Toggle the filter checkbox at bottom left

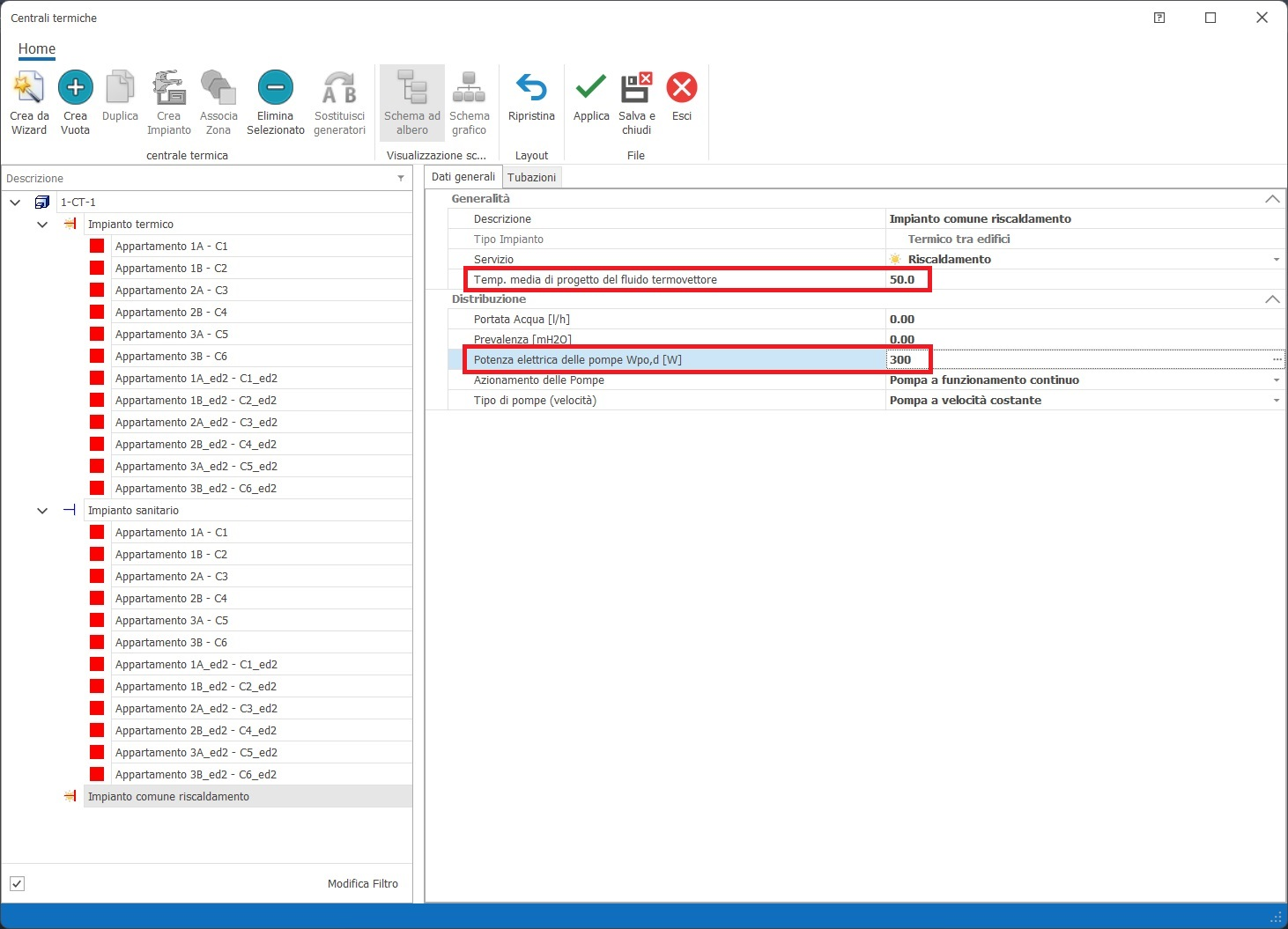[x=17, y=883]
